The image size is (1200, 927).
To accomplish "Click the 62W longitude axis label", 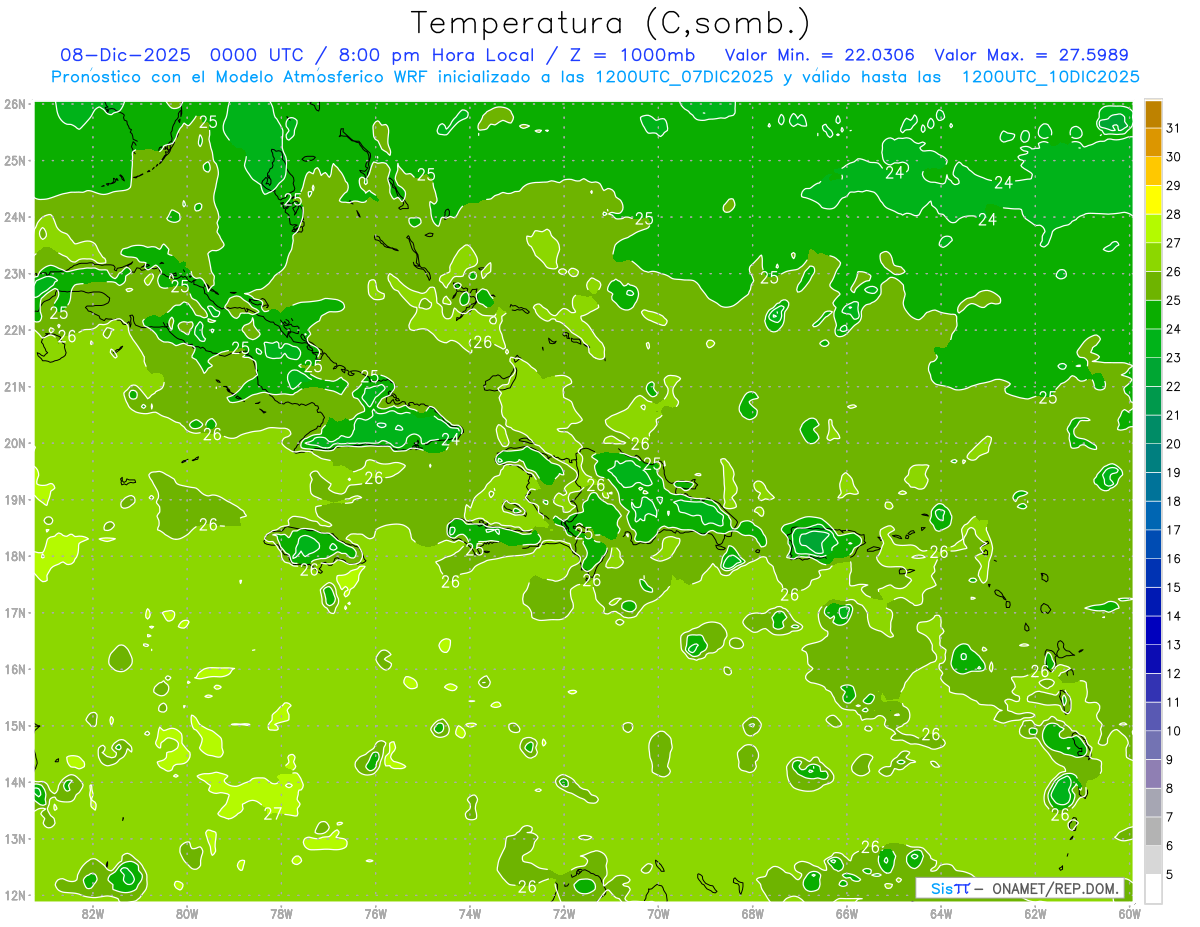I will point(1035,914).
